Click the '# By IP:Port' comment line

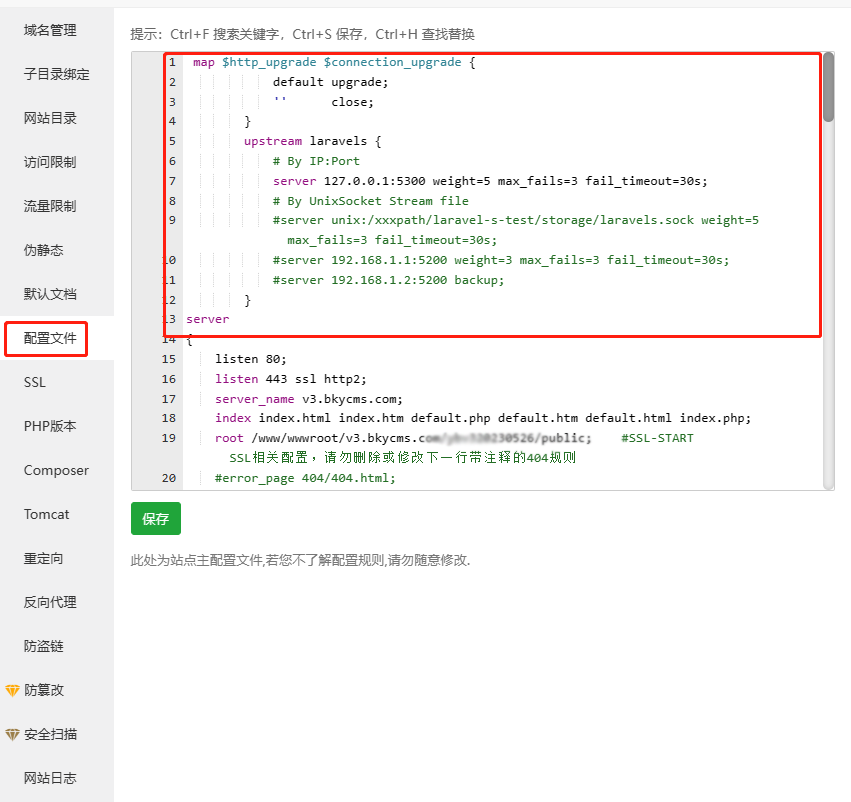click(x=316, y=161)
